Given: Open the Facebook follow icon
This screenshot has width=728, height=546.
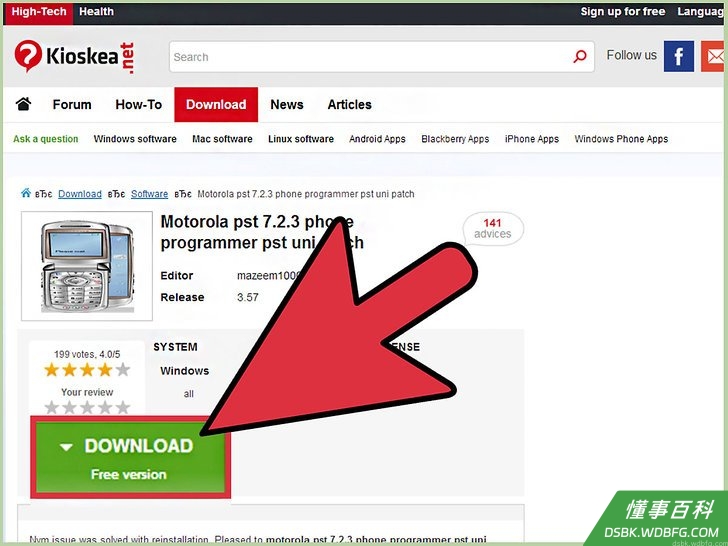Looking at the screenshot, I should pyautogui.click(x=679, y=56).
